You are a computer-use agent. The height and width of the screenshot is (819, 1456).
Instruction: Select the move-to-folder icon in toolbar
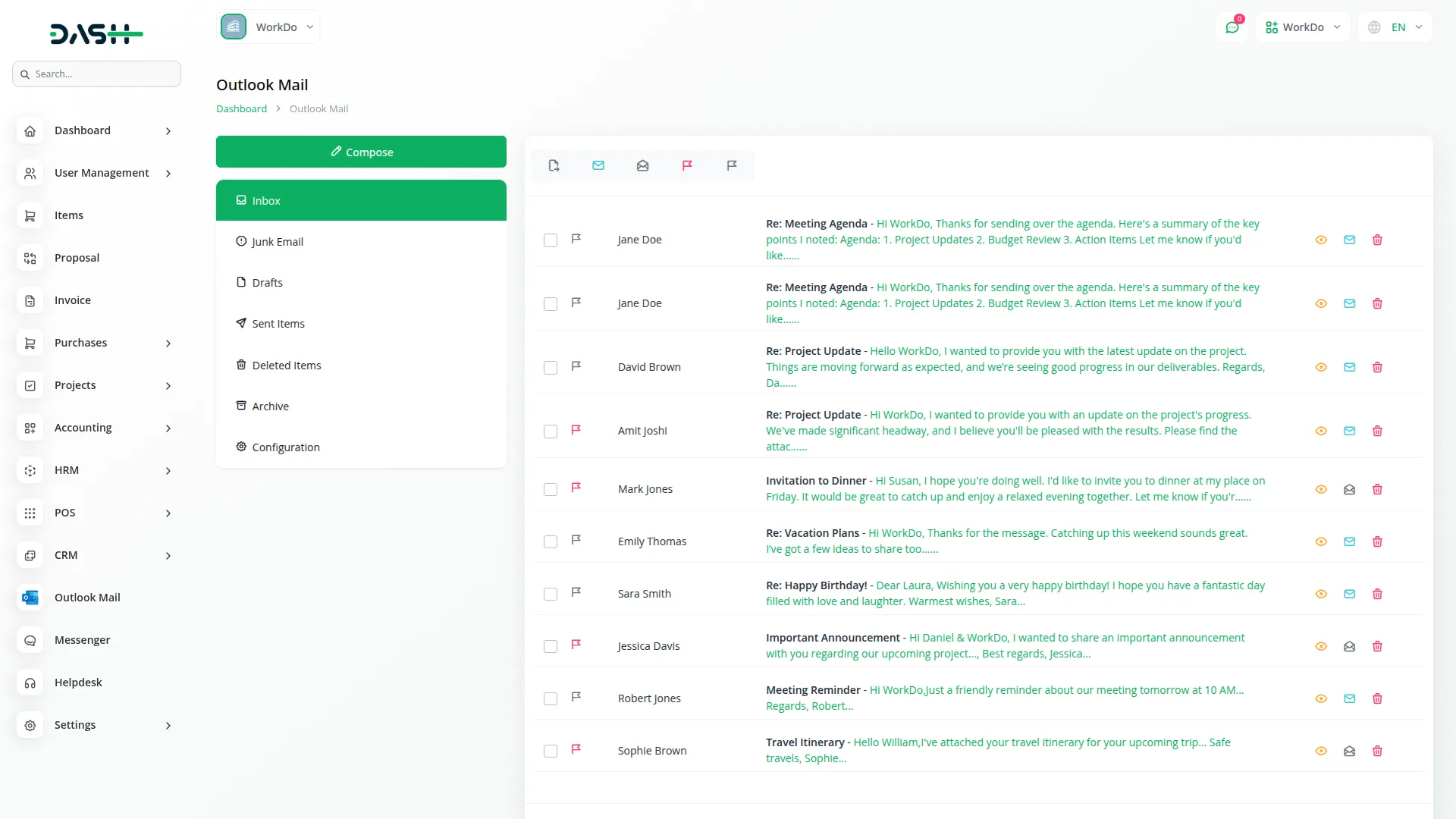coord(554,165)
